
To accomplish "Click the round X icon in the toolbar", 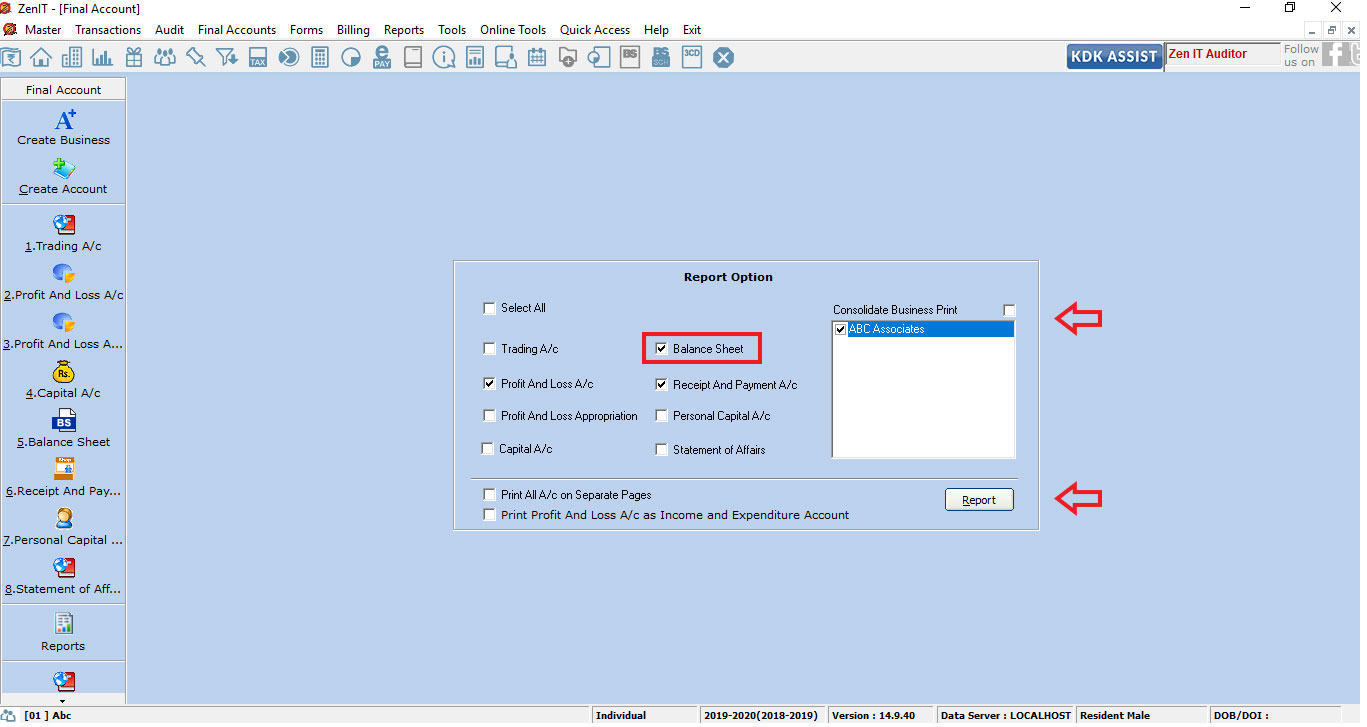I will tap(723, 58).
